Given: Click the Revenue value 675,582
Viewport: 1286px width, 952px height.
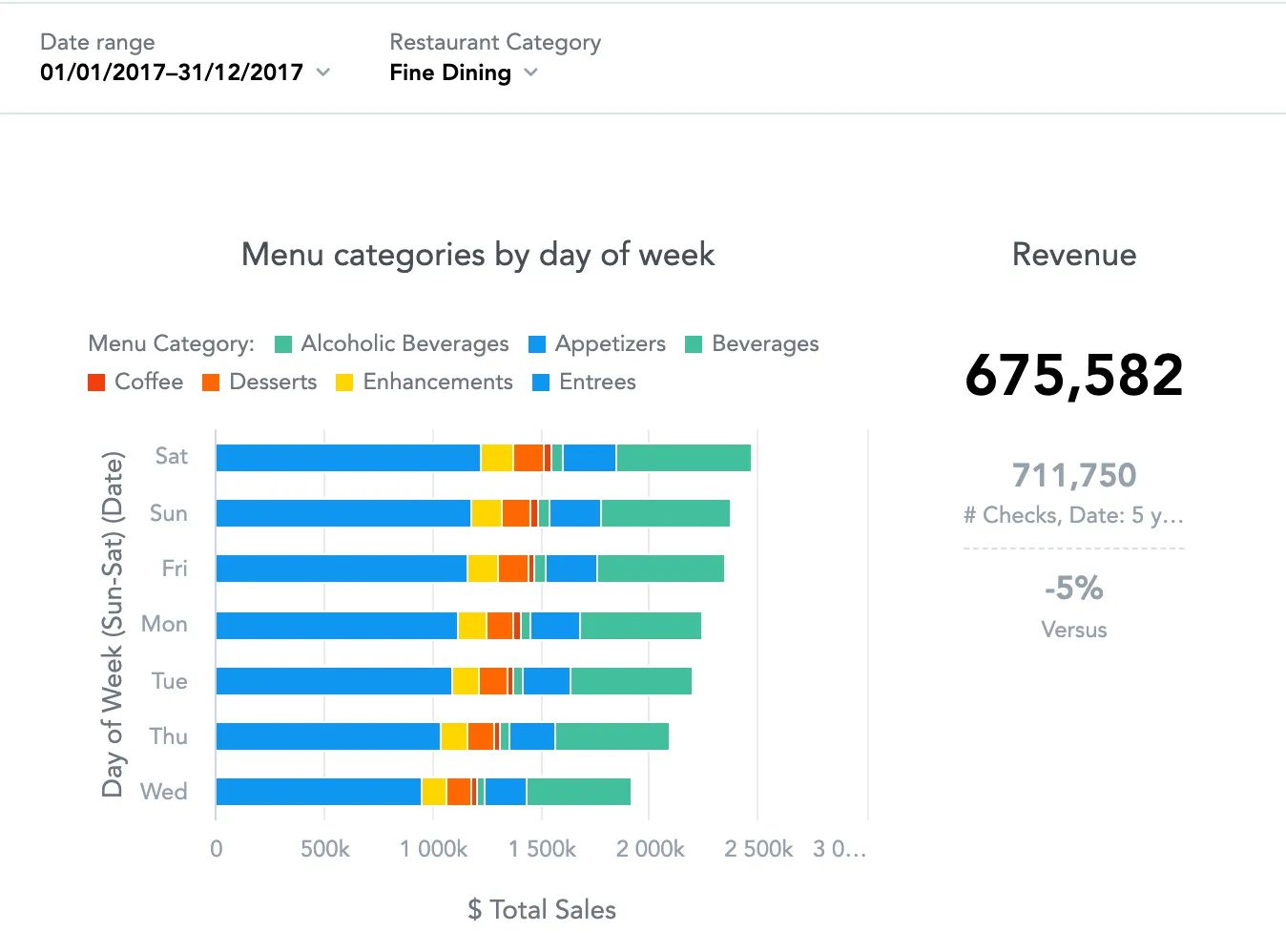Looking at the screenshot, I should pos(1073,376).
